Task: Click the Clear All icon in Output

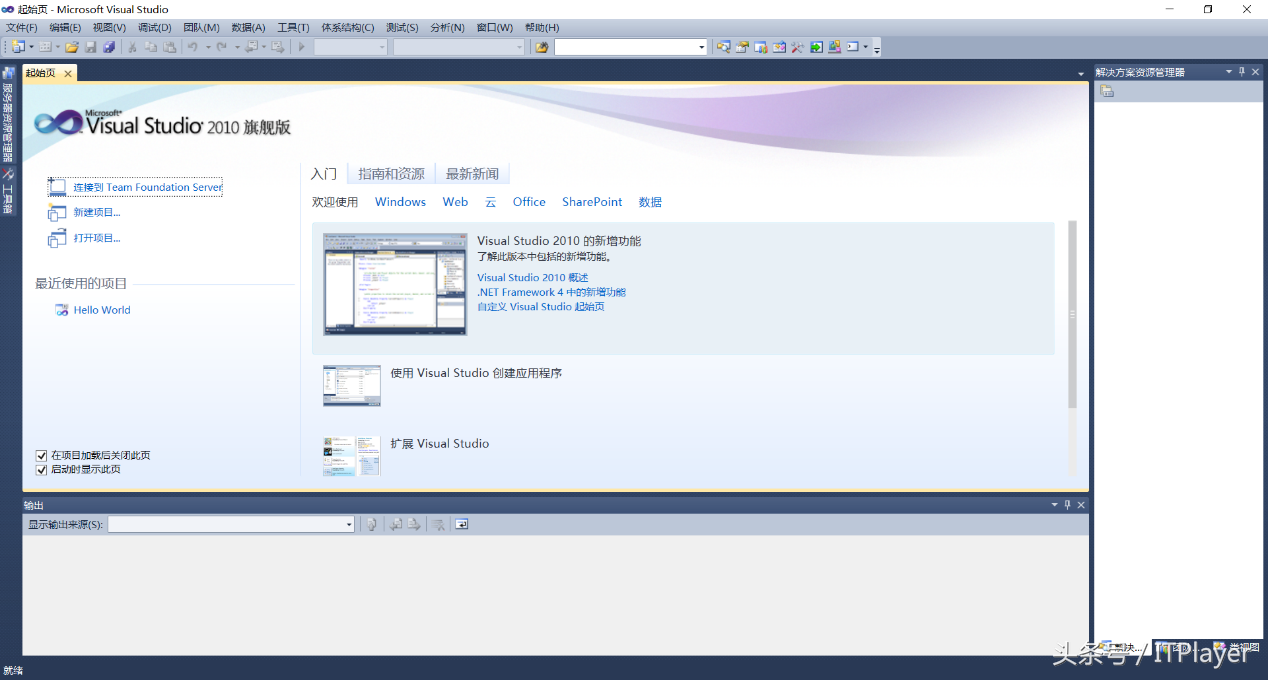Action: coord(438,524)
